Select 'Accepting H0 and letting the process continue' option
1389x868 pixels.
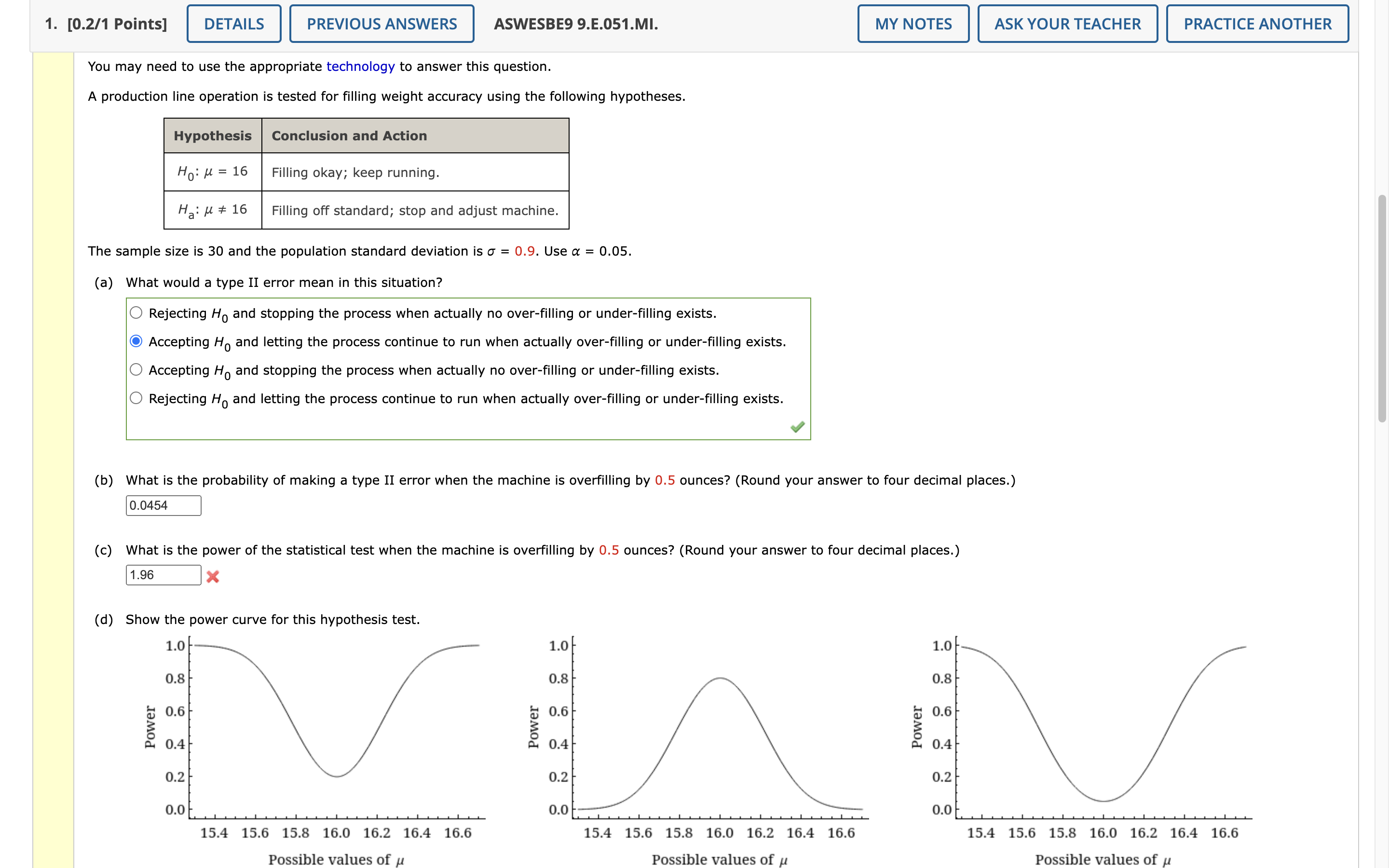pos(136,341)
